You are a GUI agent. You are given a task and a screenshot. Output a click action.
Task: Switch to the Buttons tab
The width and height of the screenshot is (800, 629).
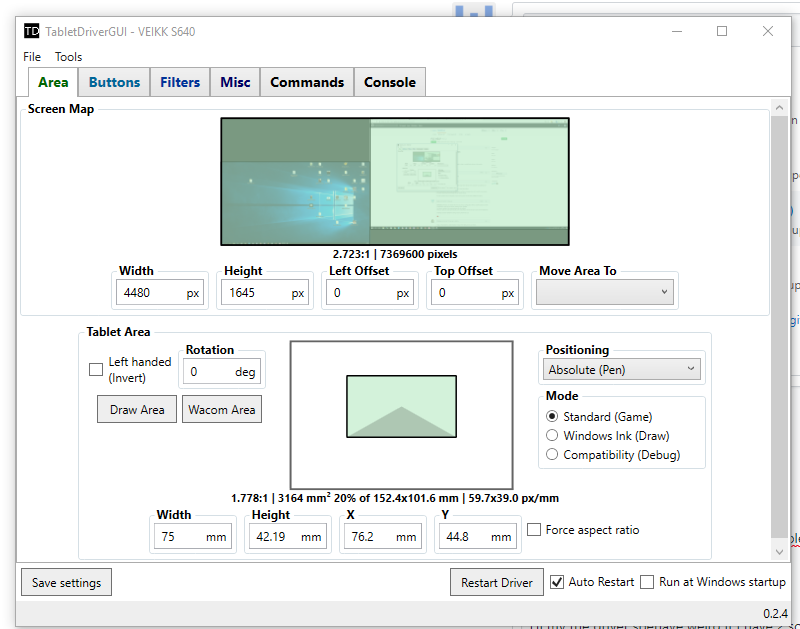click(x=113, y=82)
